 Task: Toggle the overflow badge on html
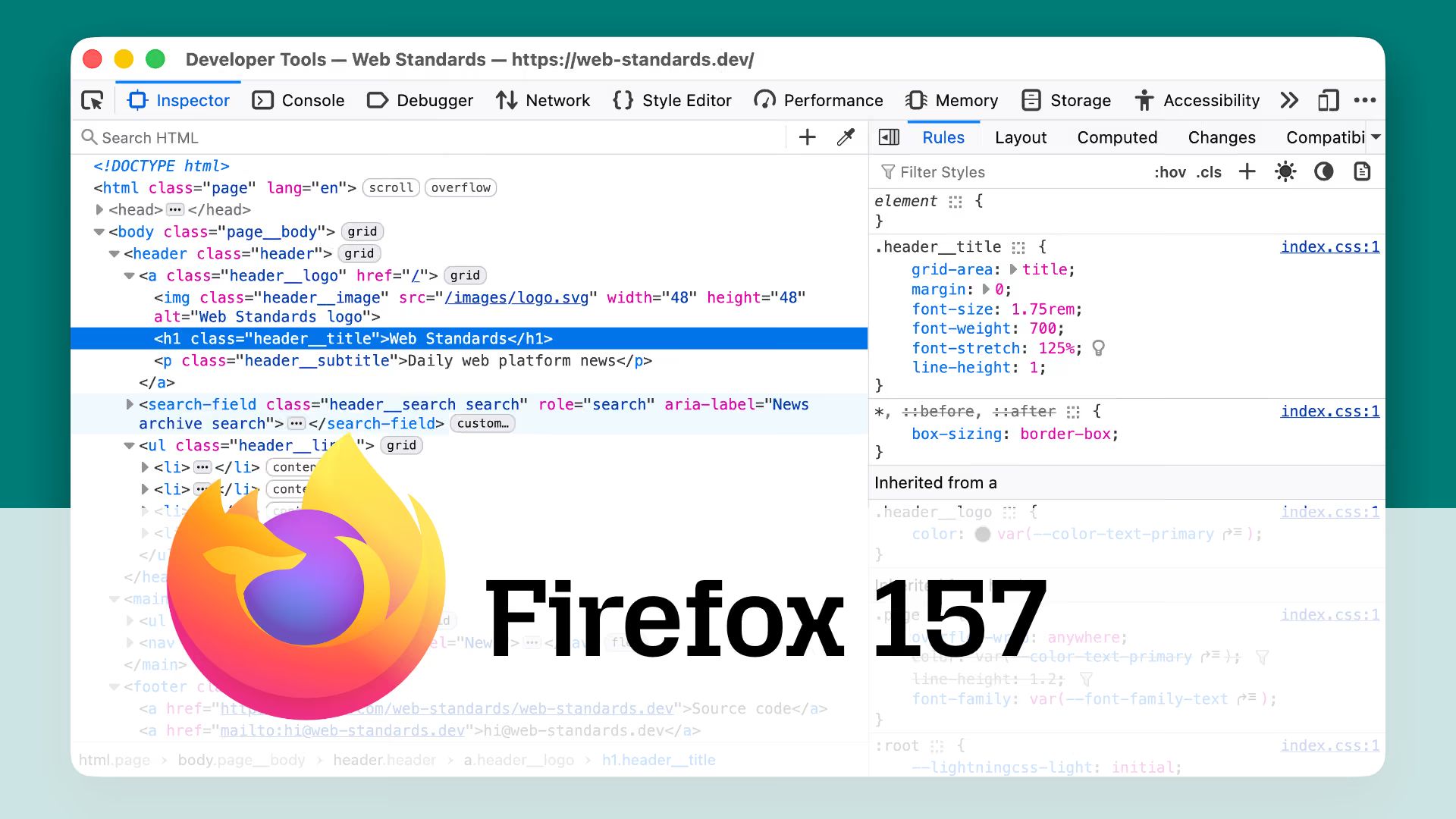[x=461, y=187]
